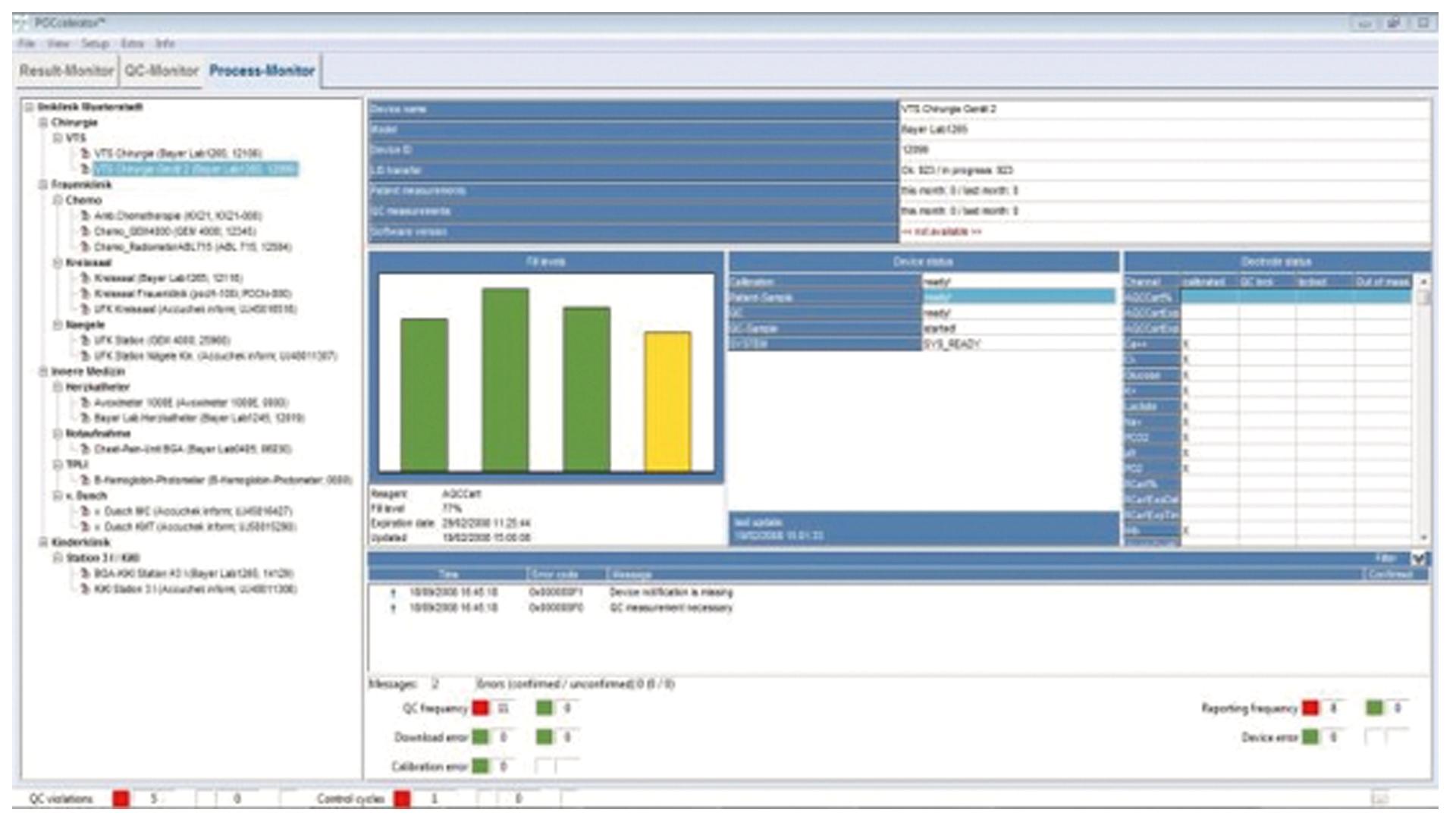Switch to the Result-Monitor tab
The height and width of the screenshot is (819, 1456).
click(67, 71)
